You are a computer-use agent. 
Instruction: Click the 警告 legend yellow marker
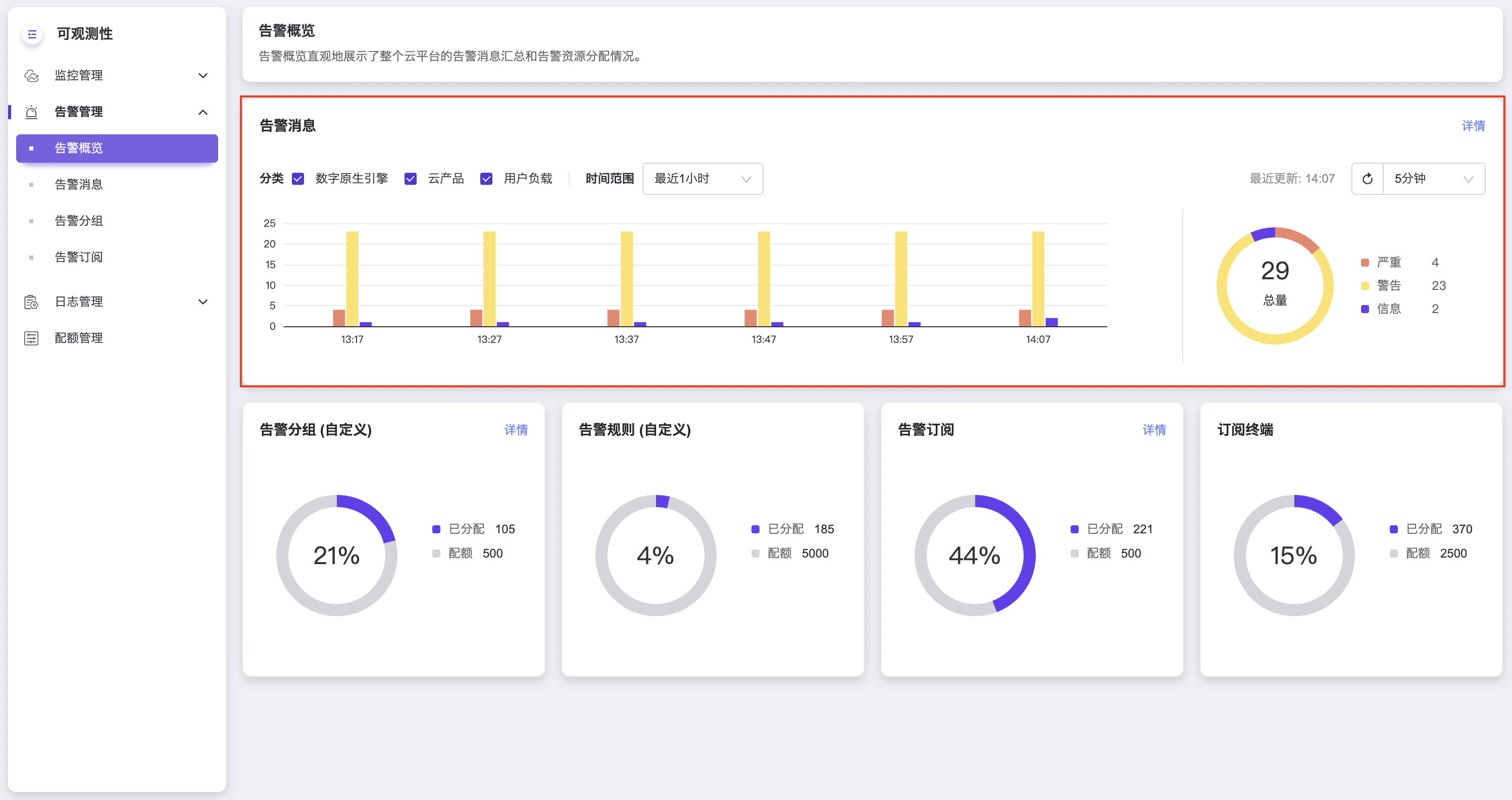coord(1365,286)
